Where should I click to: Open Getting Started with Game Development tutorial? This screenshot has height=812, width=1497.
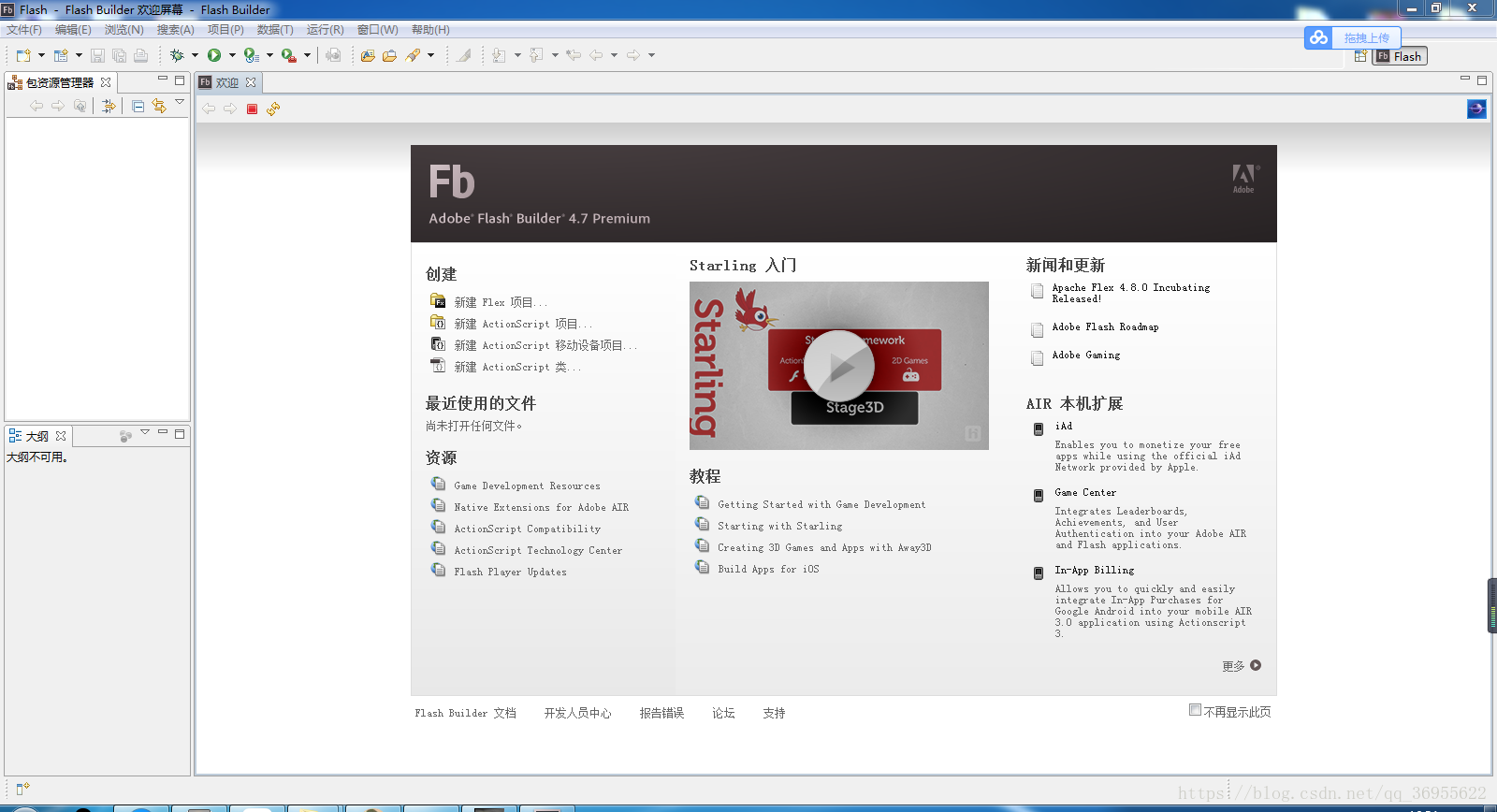coord(821,504)
